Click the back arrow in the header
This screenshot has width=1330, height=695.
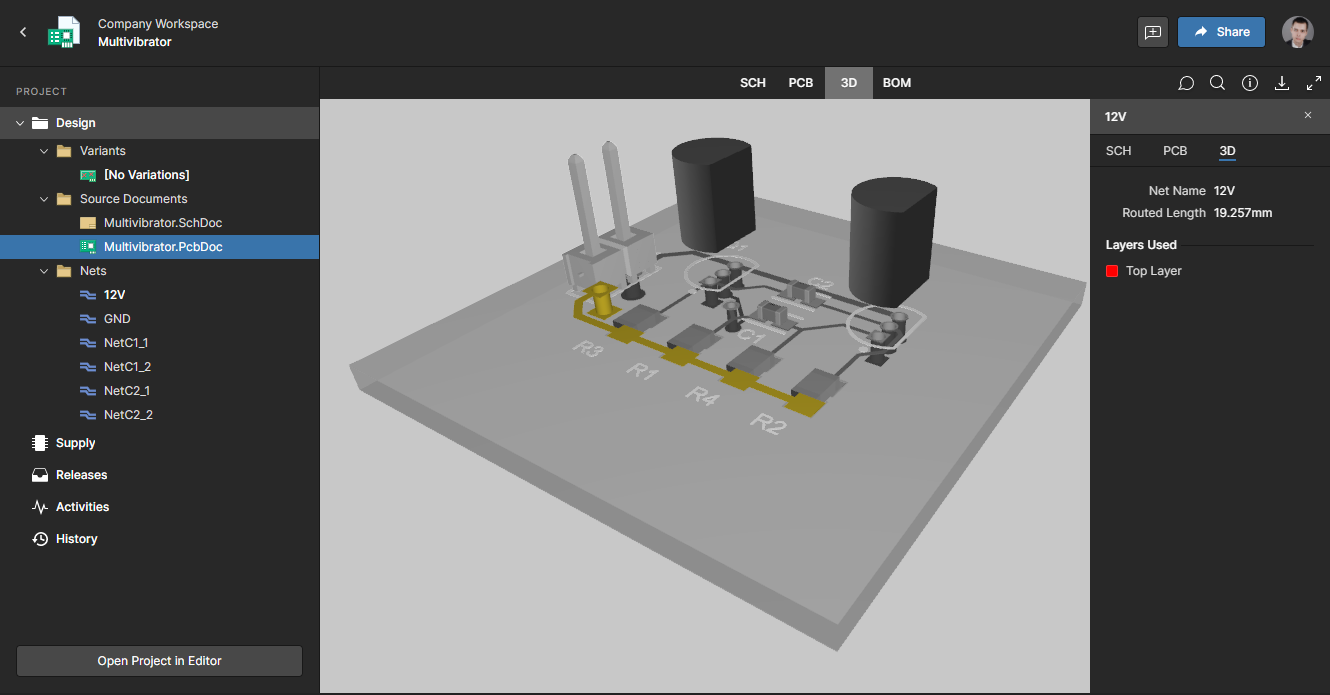pos(23,32)
